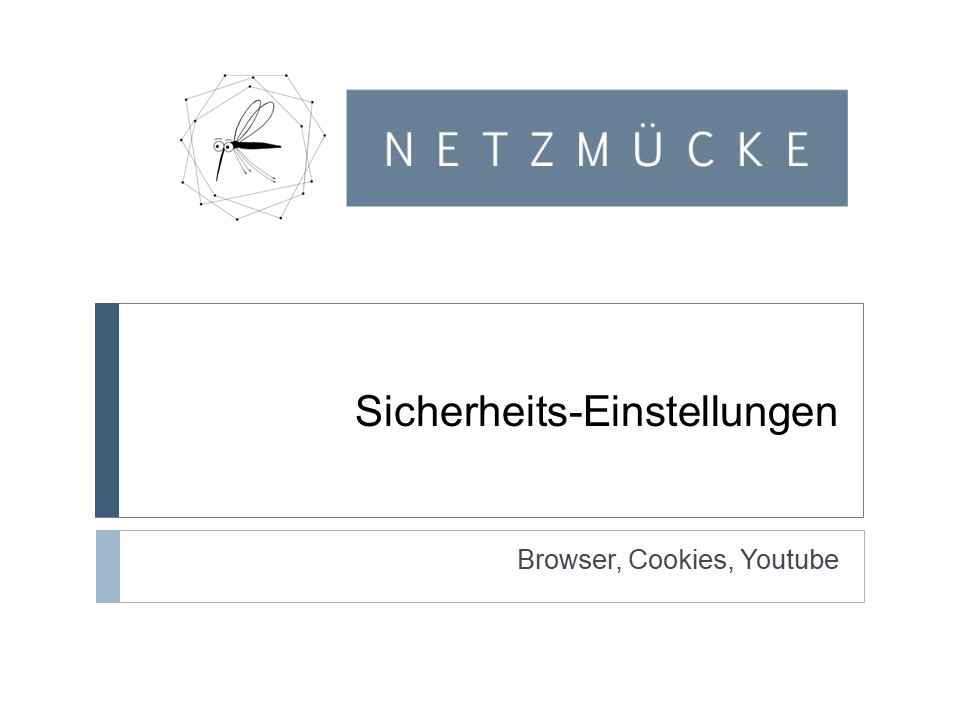The height and width of the screenshot is (720, 960).
Task: Click the mosquito's long proboscis
Action: (x=220, y=165)
